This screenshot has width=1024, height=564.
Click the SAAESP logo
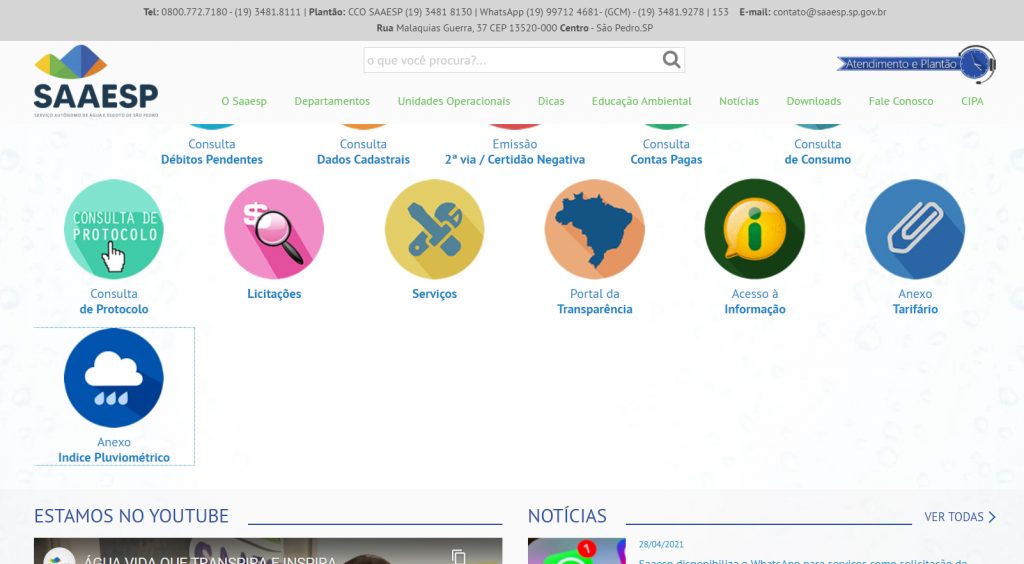pos(96,80)
